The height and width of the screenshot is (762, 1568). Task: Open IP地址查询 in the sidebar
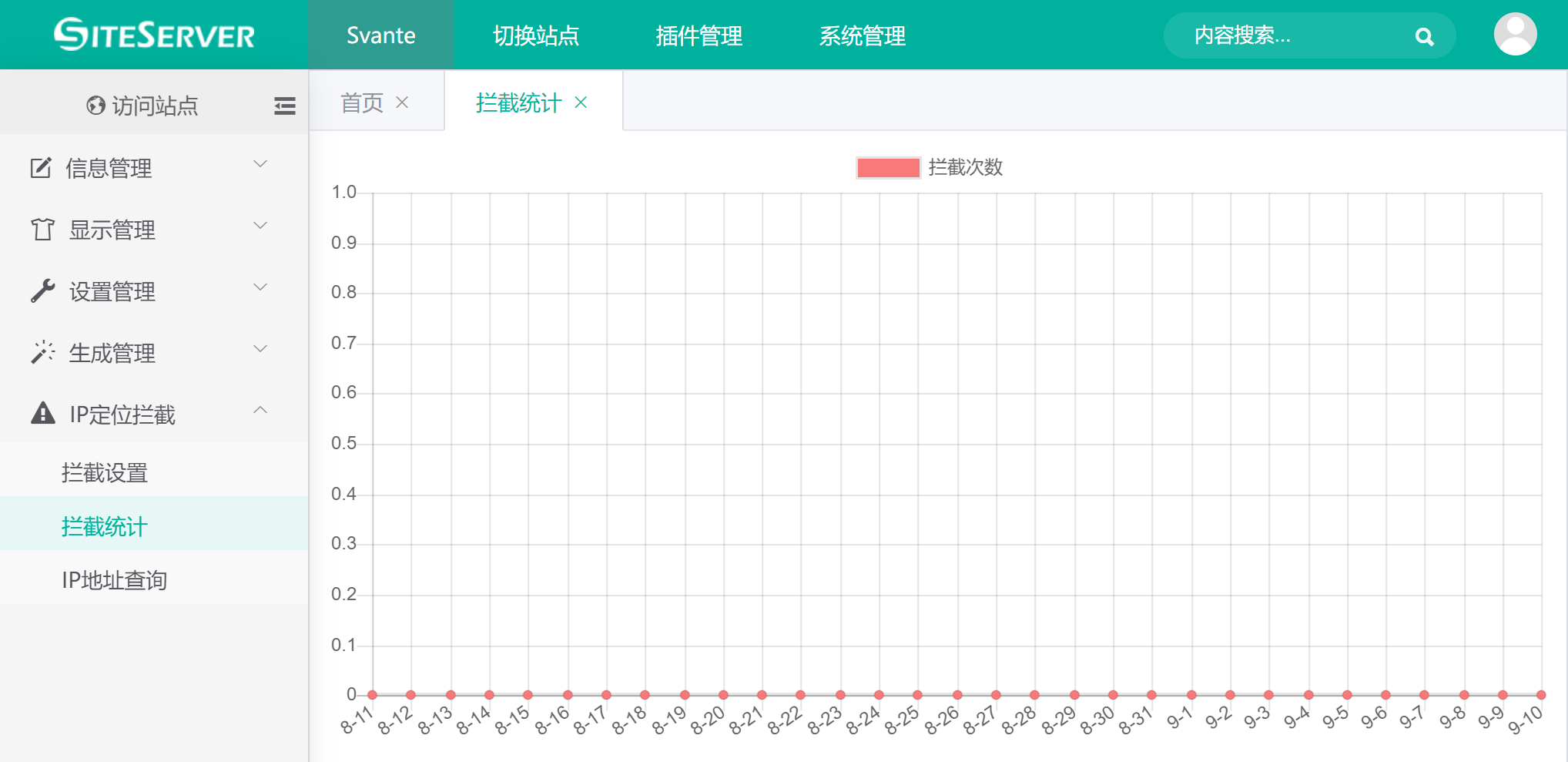coord(115,580)
